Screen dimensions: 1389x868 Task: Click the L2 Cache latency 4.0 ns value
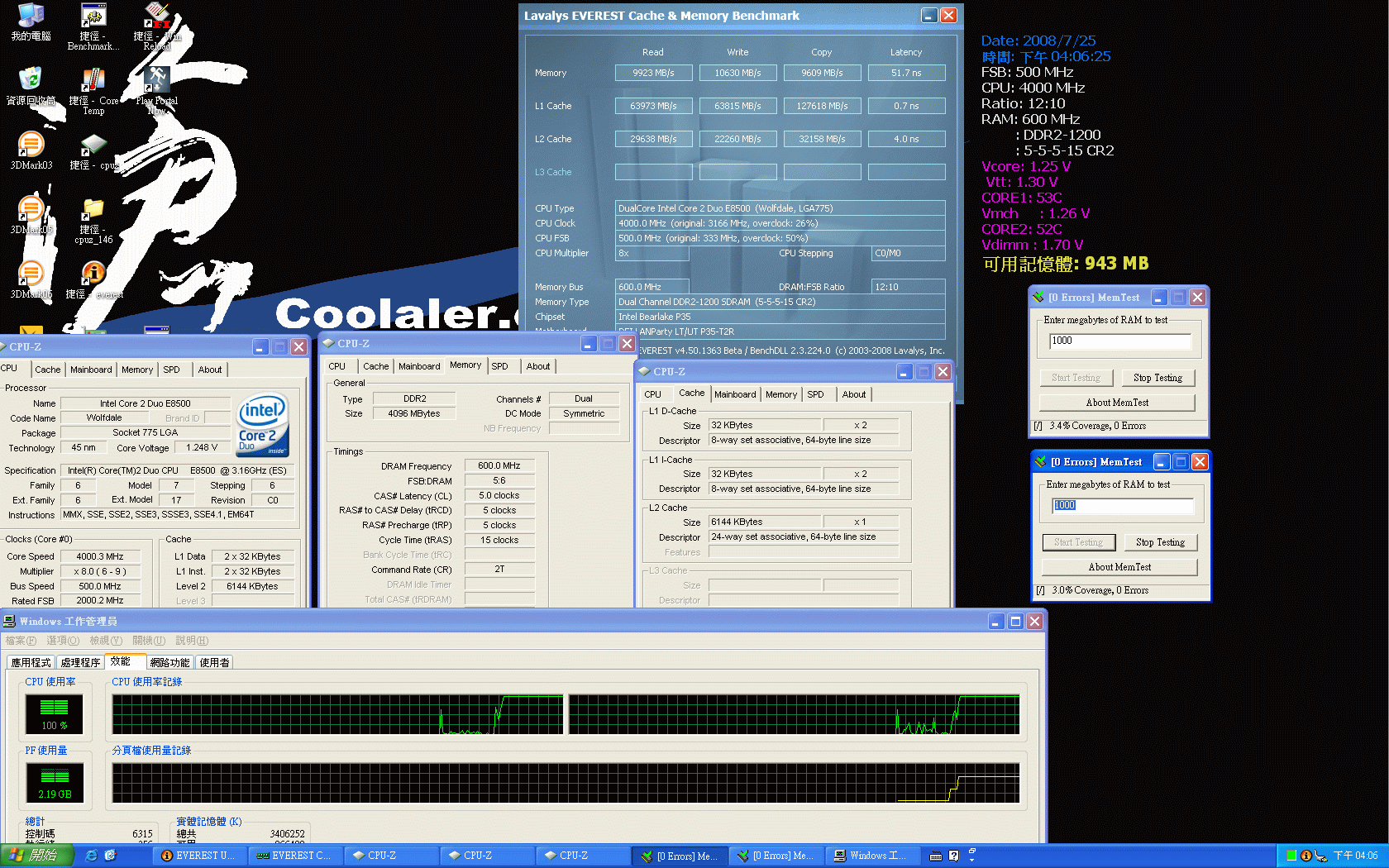[x=906, y=139]
